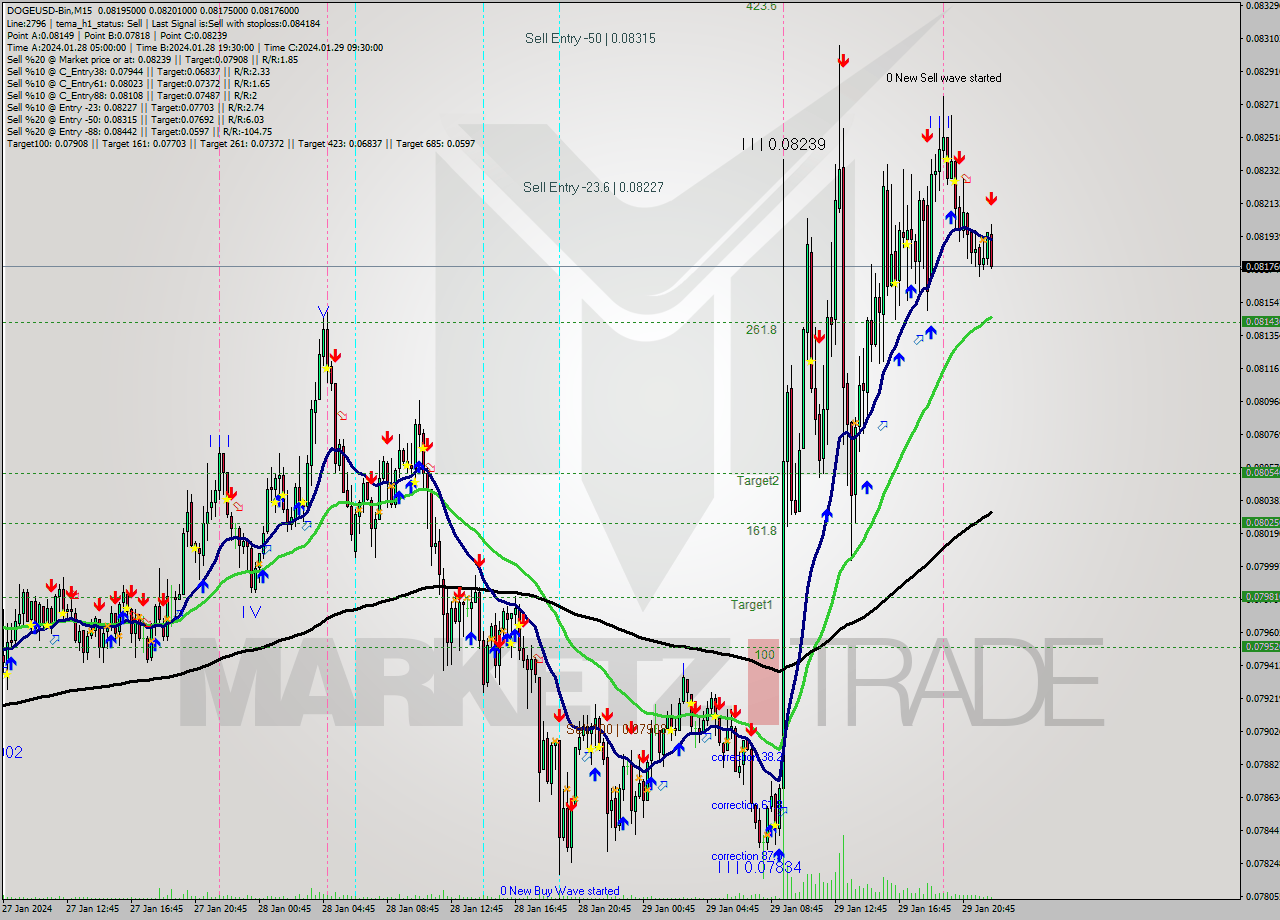This screenshot has width=1280, height=920.
Task: Click the '27 Jan 2024' time axis label
Action: click(28, 909)
